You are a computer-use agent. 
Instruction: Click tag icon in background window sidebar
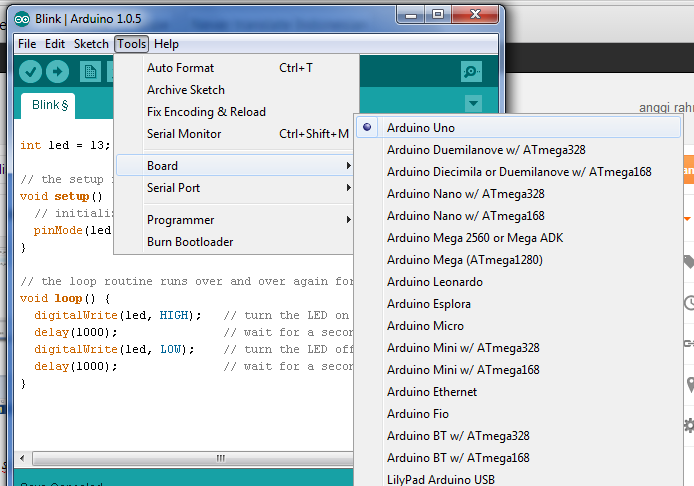coord(689,262)
